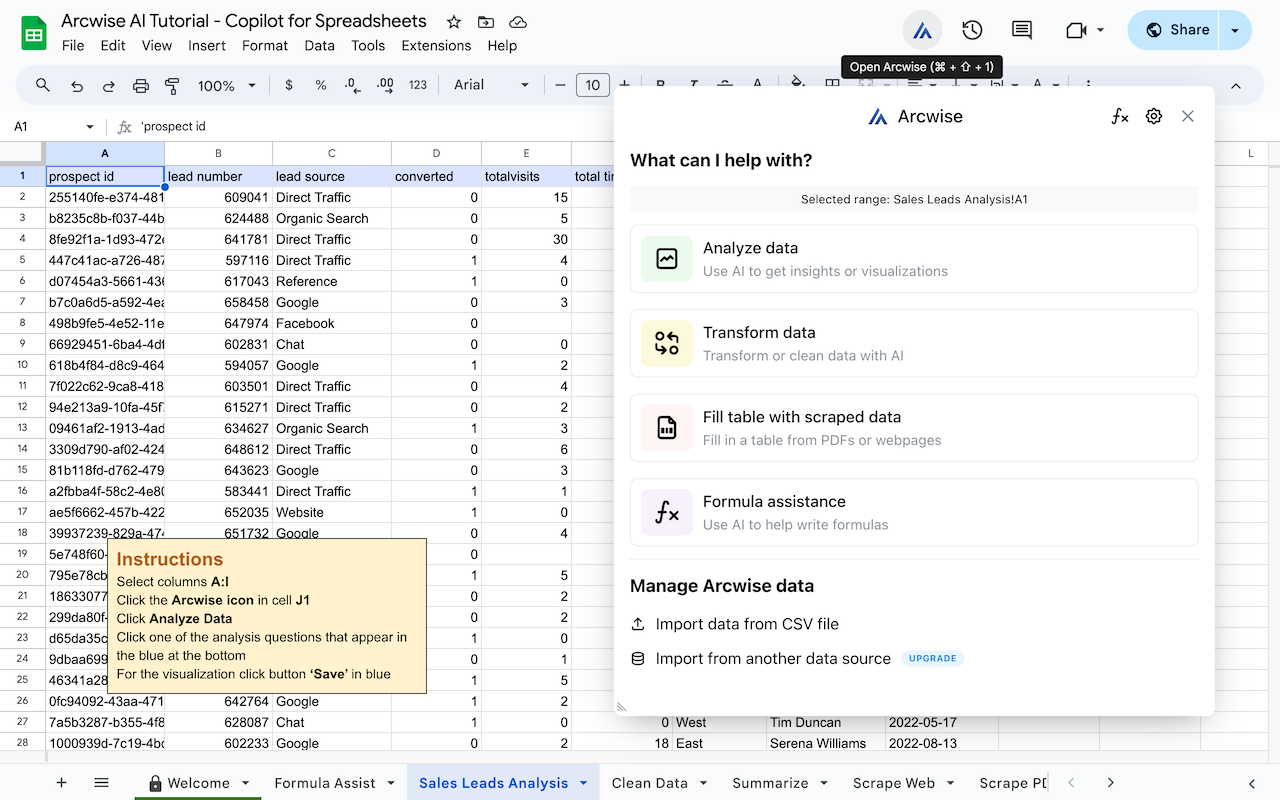Expand the Share options arrow

point(1235,30)
